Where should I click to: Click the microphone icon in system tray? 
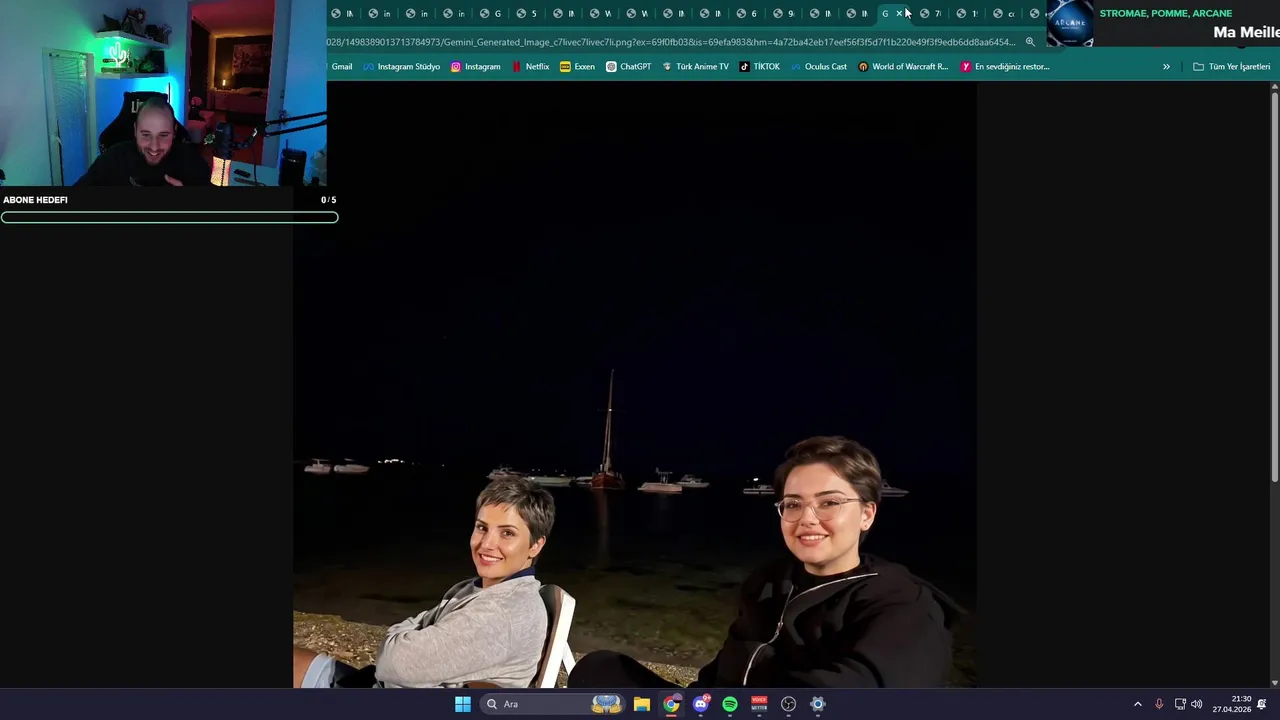[x=1159, y=704]
